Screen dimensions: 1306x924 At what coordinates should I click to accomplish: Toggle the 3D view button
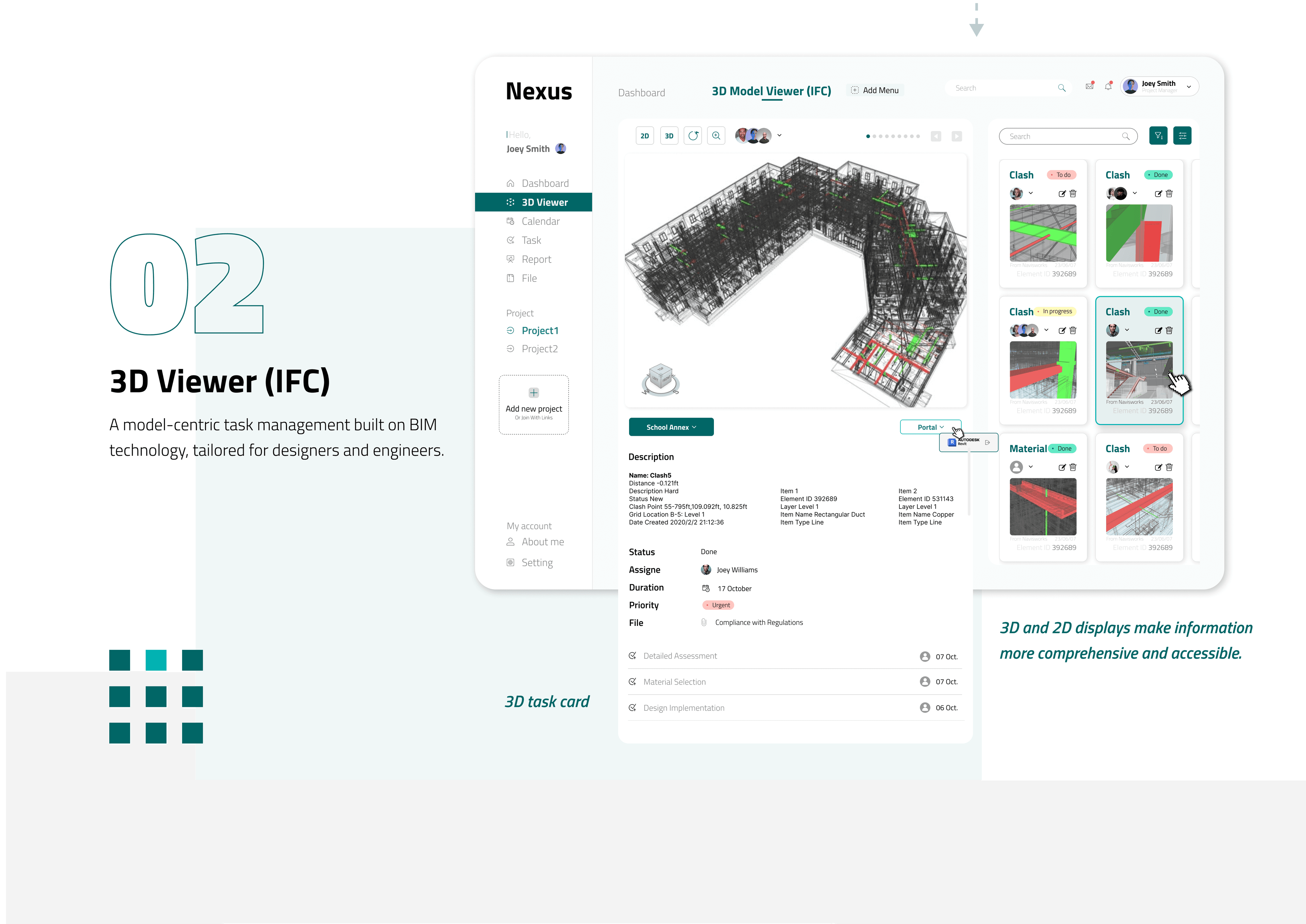pyautogui.click(x=669, y=136)
